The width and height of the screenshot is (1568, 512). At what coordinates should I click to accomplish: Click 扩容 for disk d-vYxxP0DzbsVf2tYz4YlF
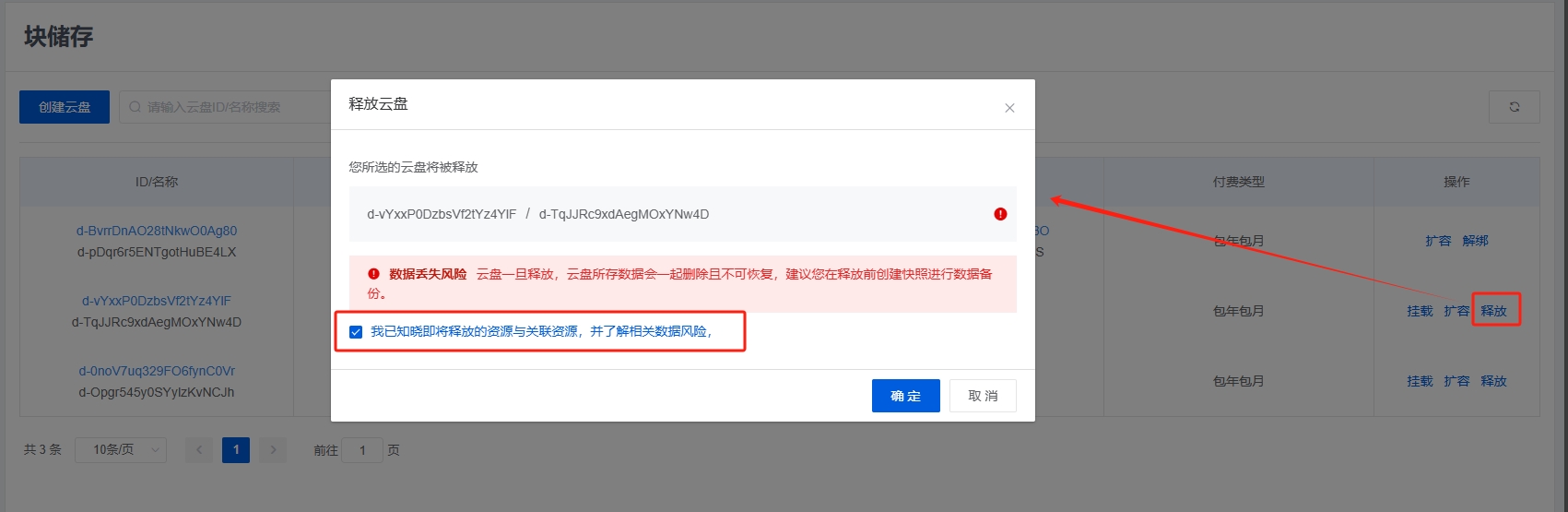[x=1456, y=311]
